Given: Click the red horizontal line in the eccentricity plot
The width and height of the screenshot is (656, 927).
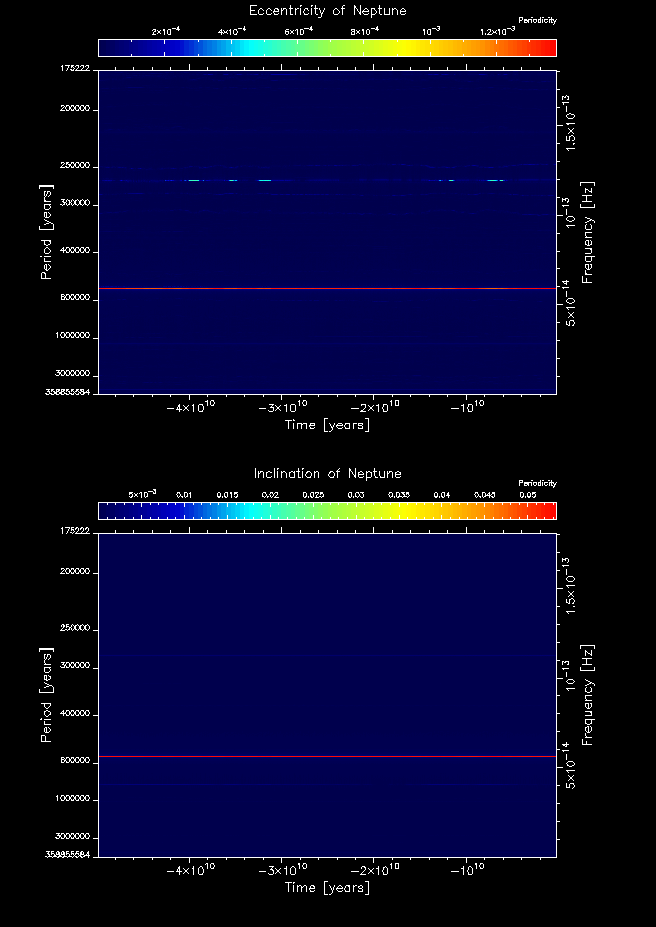Looking at the screenshot, I should (x=327, y=288).
